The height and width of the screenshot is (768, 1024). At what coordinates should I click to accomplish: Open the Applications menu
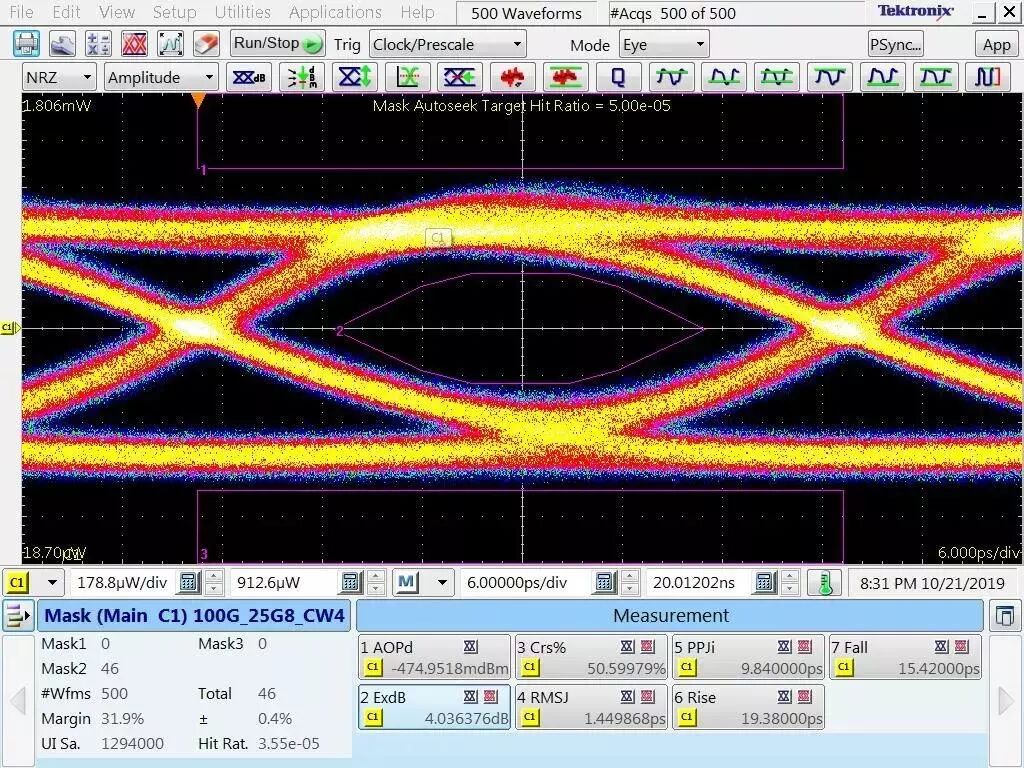pyautogui.click(x=335, y=12)
